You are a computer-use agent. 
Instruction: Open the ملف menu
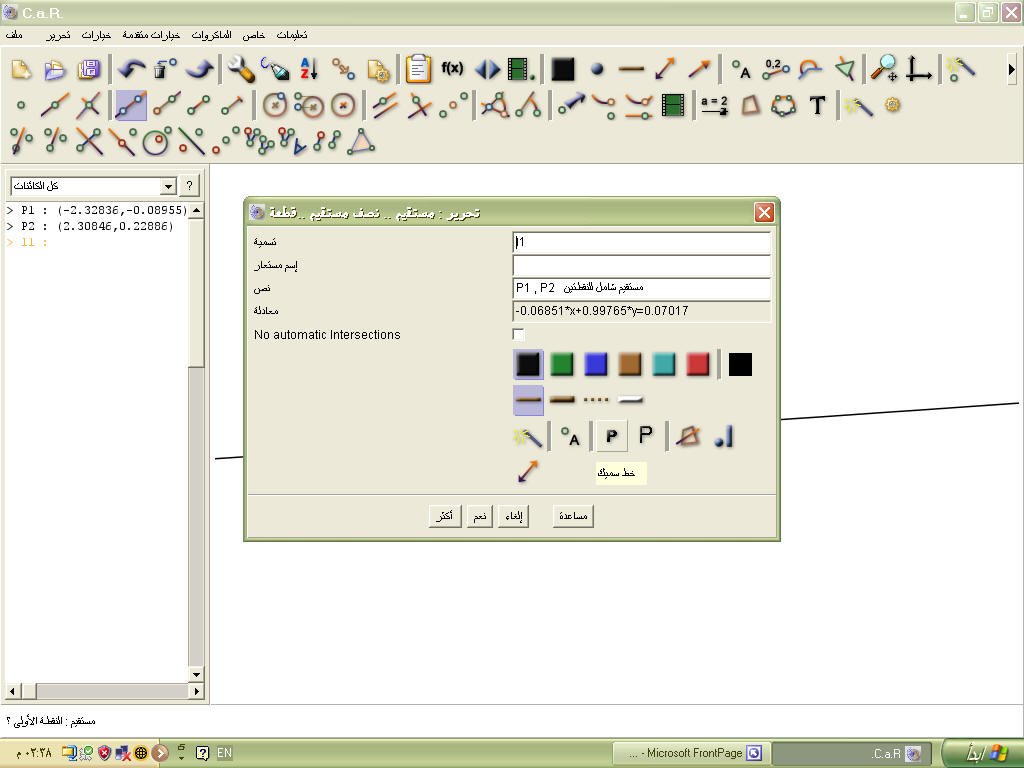14,35
